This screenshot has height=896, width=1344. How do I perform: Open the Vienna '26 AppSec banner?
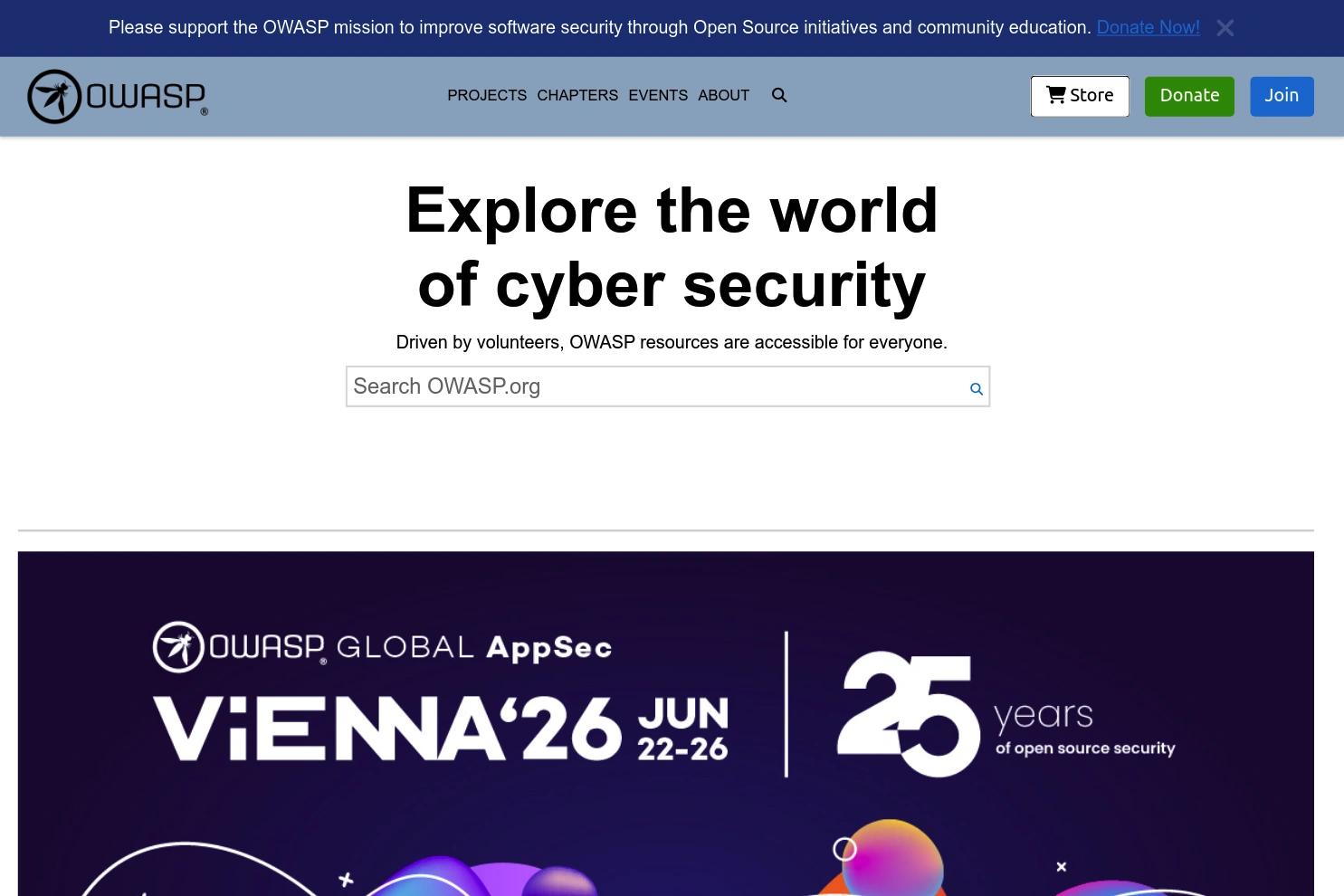[x=665, y=723]
